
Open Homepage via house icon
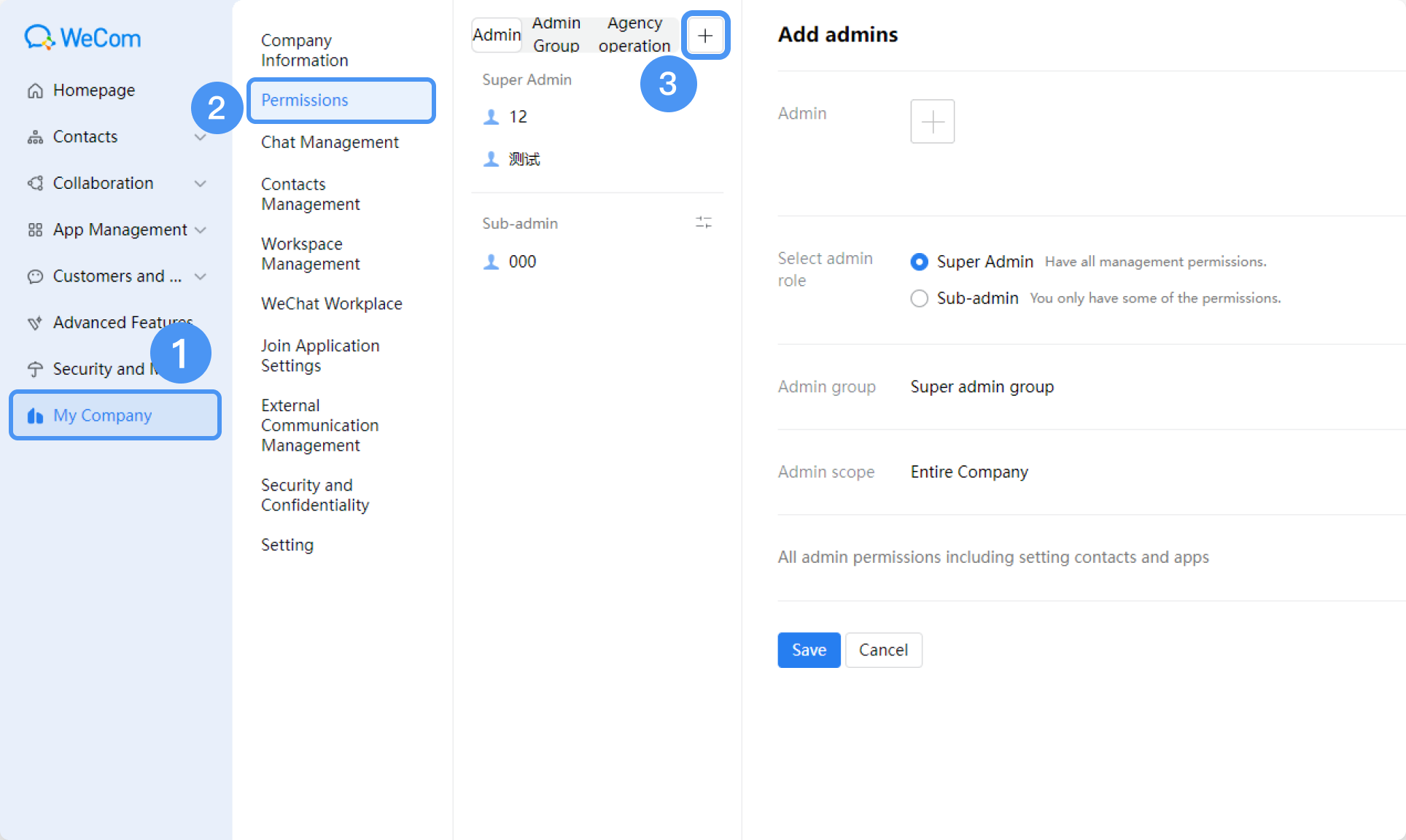35,90
